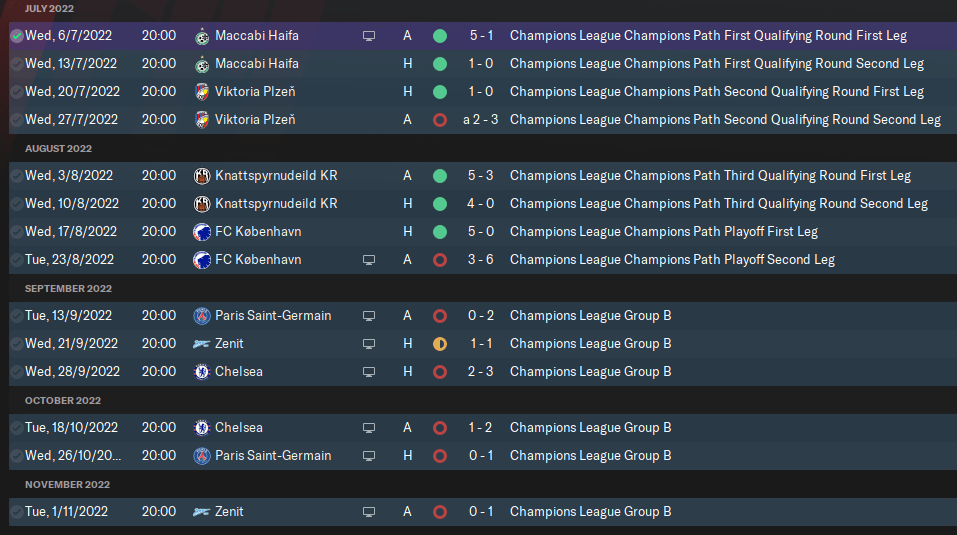Toggle check mark beside Wed, 26/10 PSG fixture

click(17, 456)
